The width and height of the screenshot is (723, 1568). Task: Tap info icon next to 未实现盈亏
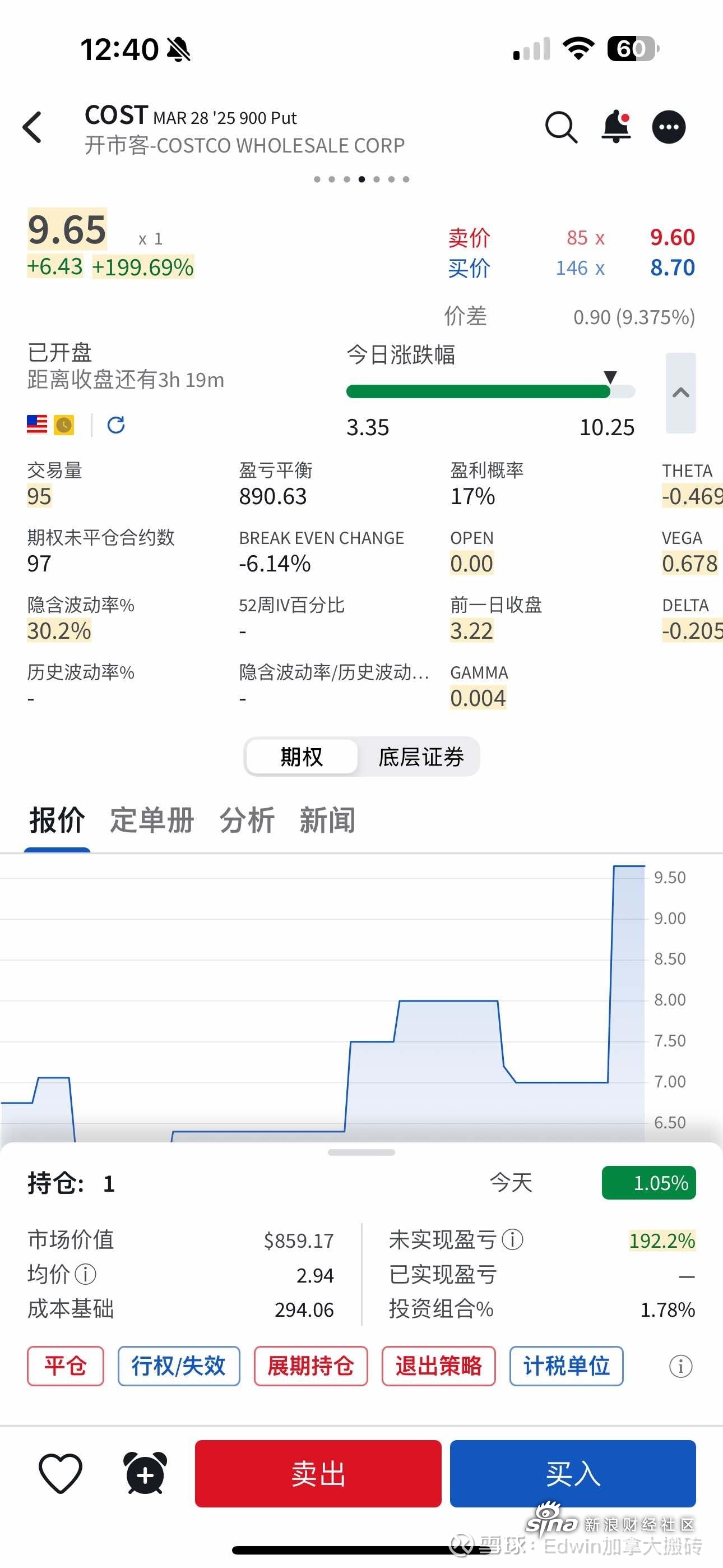point(512,1239)
